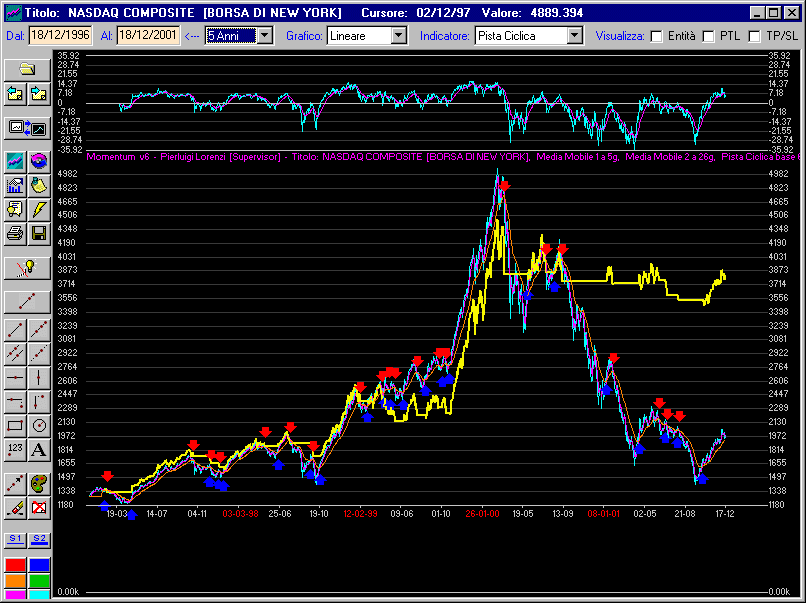Click the 4982 price label on left axis
806x603 pixels.
click(x=68, y=174)
